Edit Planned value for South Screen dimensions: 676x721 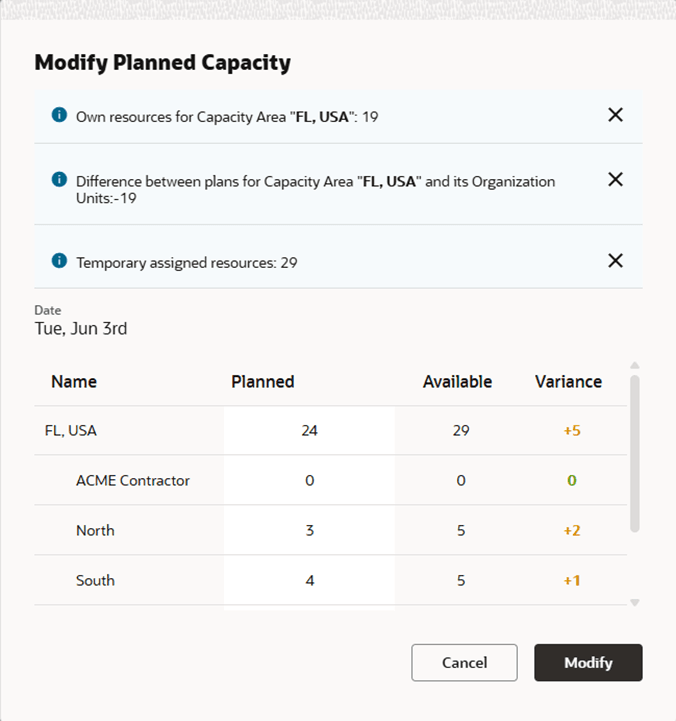click(x=309, y=580)
